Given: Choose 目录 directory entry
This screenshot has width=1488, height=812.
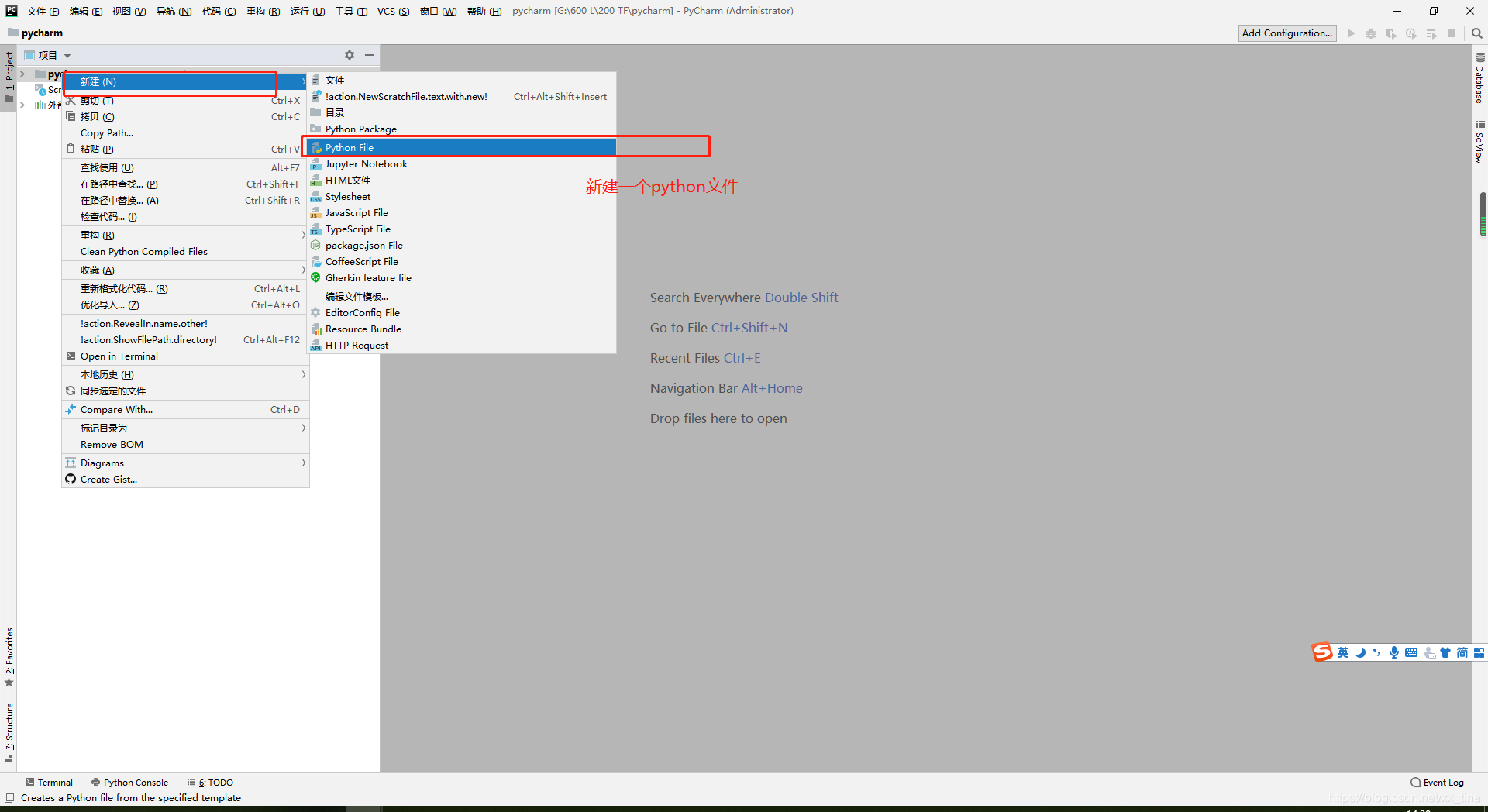Looking at the screenshot, I should coord(462,113).
